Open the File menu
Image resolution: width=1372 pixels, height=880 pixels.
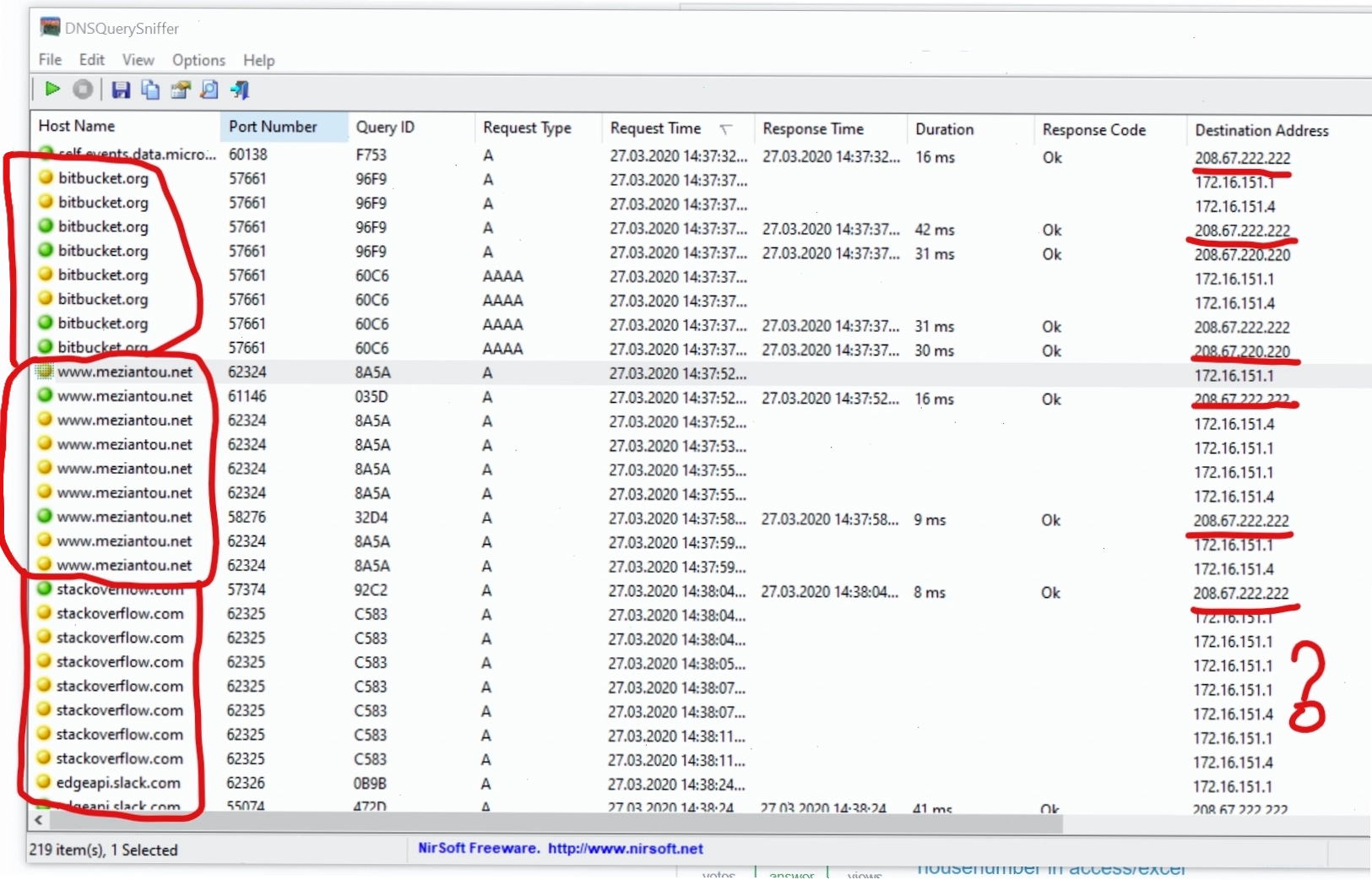click(x=50, y=59)
